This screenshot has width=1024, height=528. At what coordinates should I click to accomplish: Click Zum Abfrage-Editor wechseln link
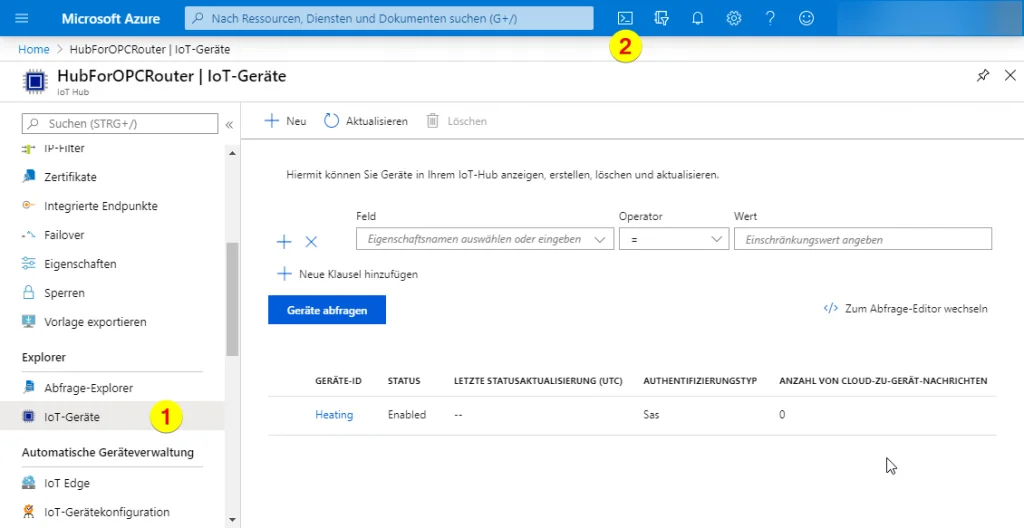(x=916, y=308)
